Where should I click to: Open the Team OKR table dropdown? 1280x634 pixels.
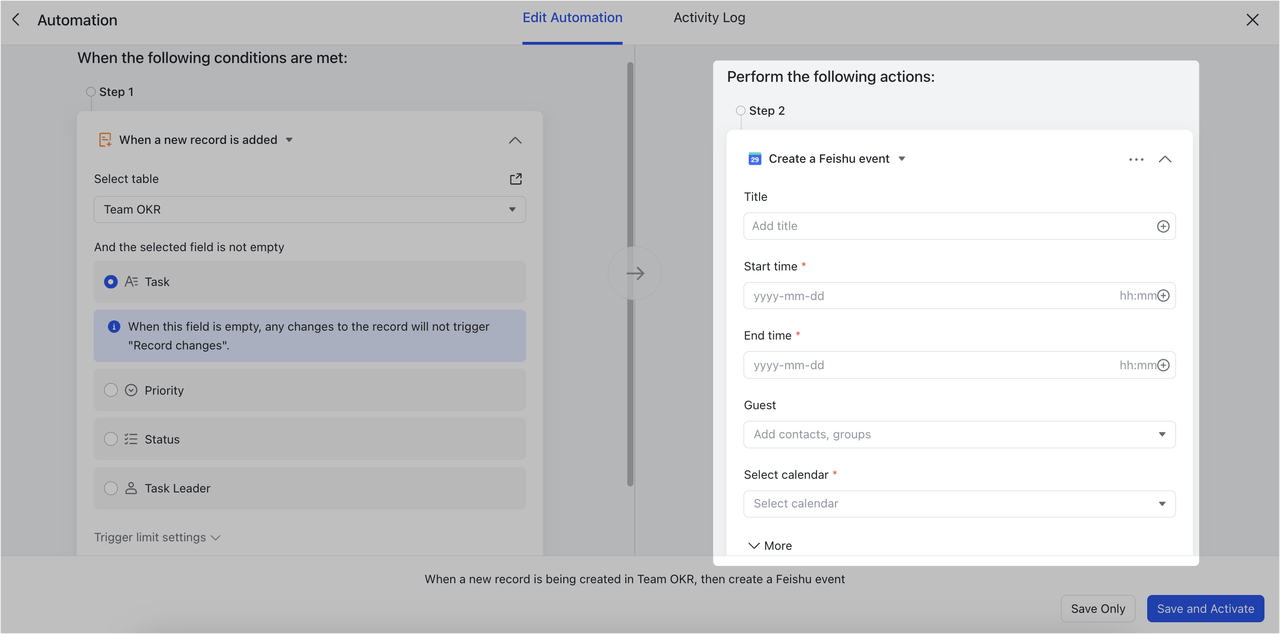[310, 209]
